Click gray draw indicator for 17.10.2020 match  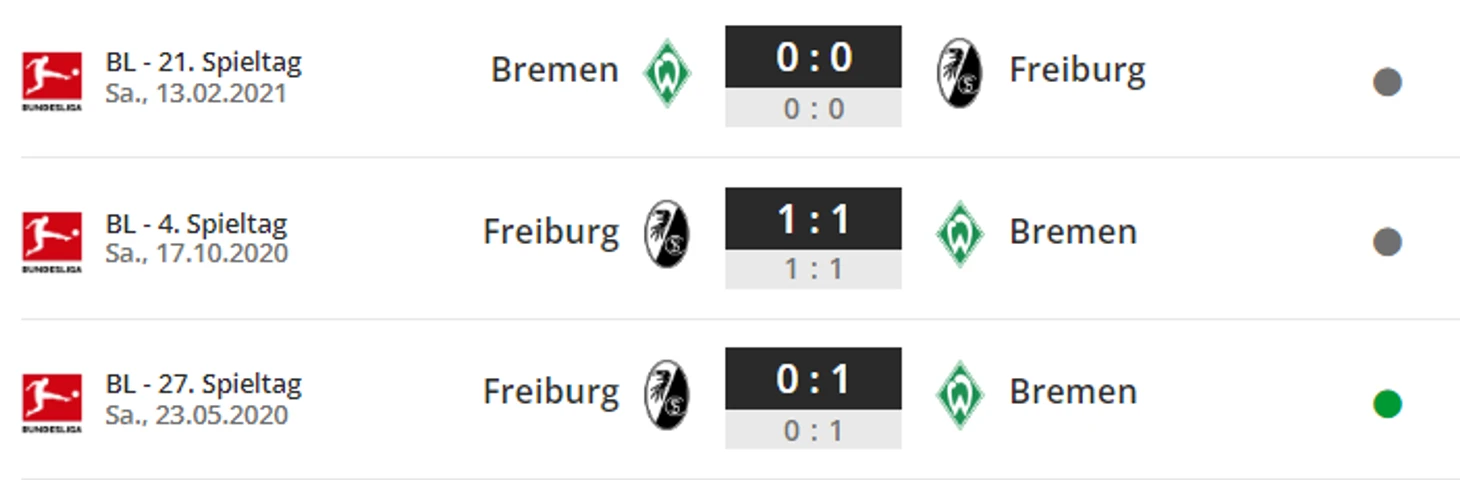1387,242
